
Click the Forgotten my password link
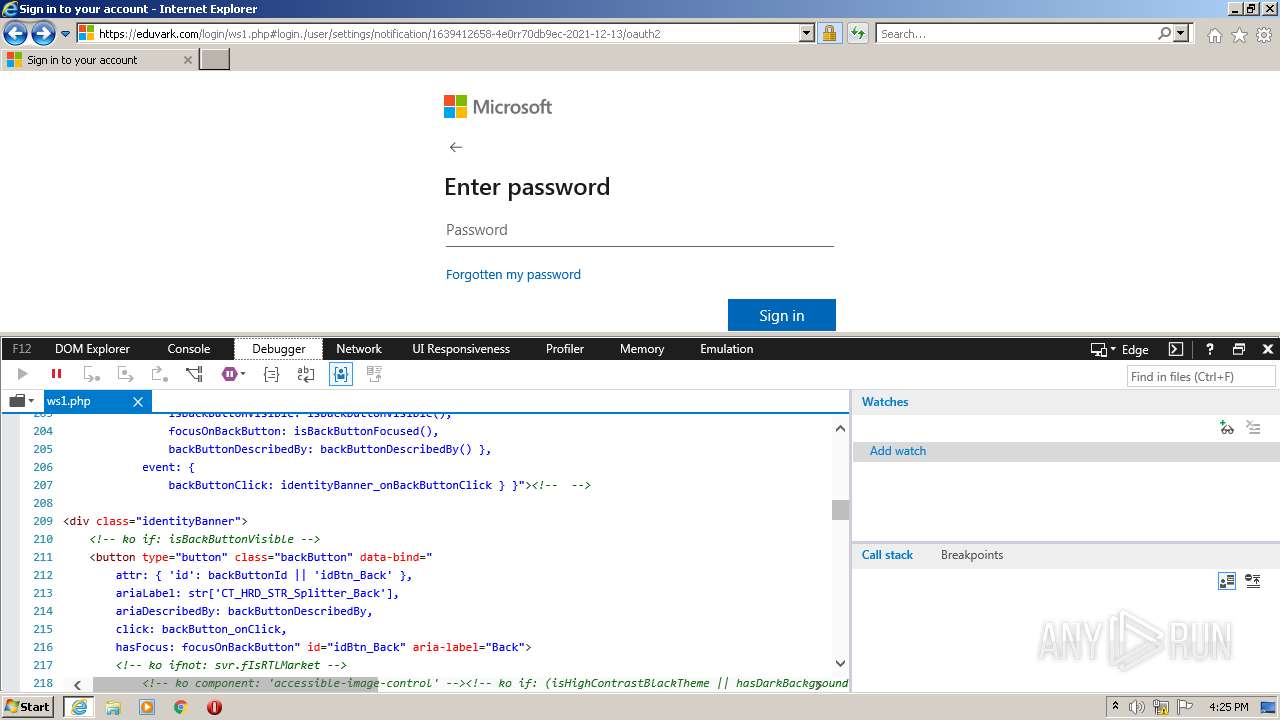click(513, 274)
